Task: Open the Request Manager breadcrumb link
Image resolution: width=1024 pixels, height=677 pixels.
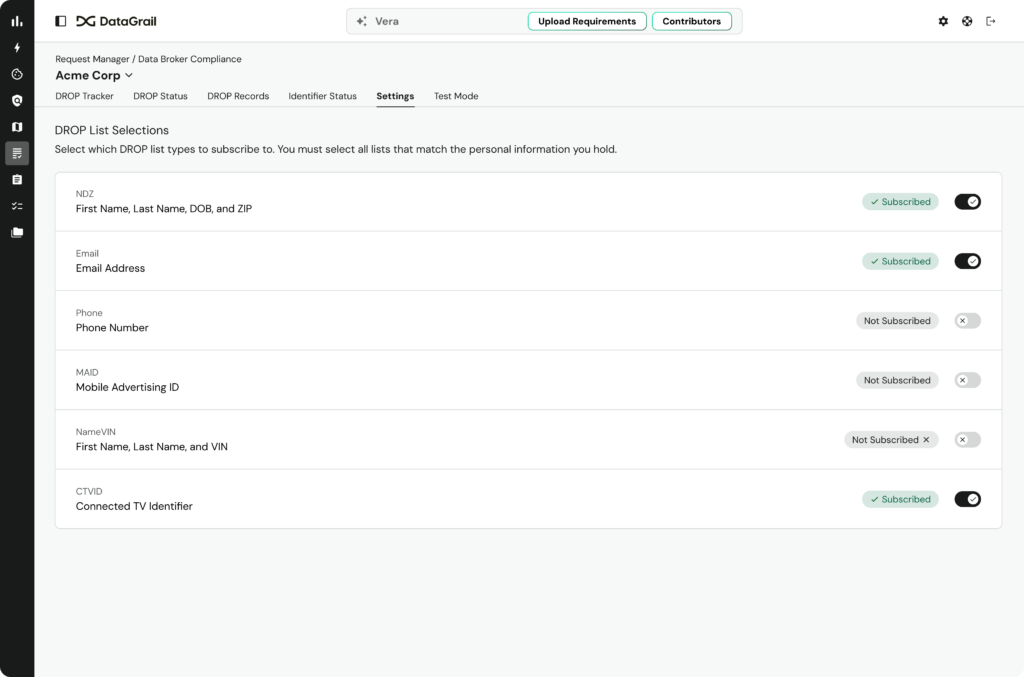Action: 92,59
